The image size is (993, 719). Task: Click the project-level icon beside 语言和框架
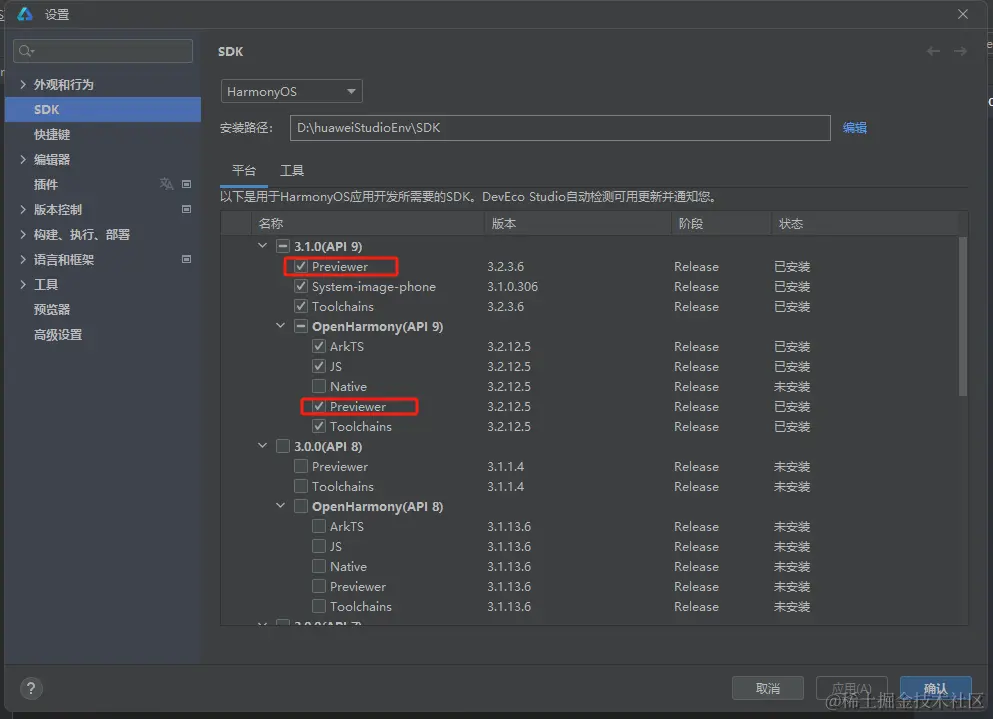coord(186,259)
